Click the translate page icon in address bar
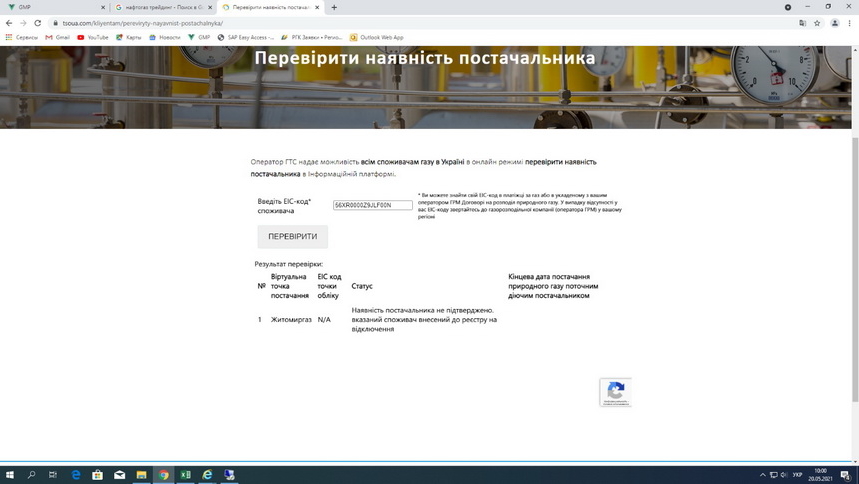This screenshot has width=859, height=484. coord(802,23)
